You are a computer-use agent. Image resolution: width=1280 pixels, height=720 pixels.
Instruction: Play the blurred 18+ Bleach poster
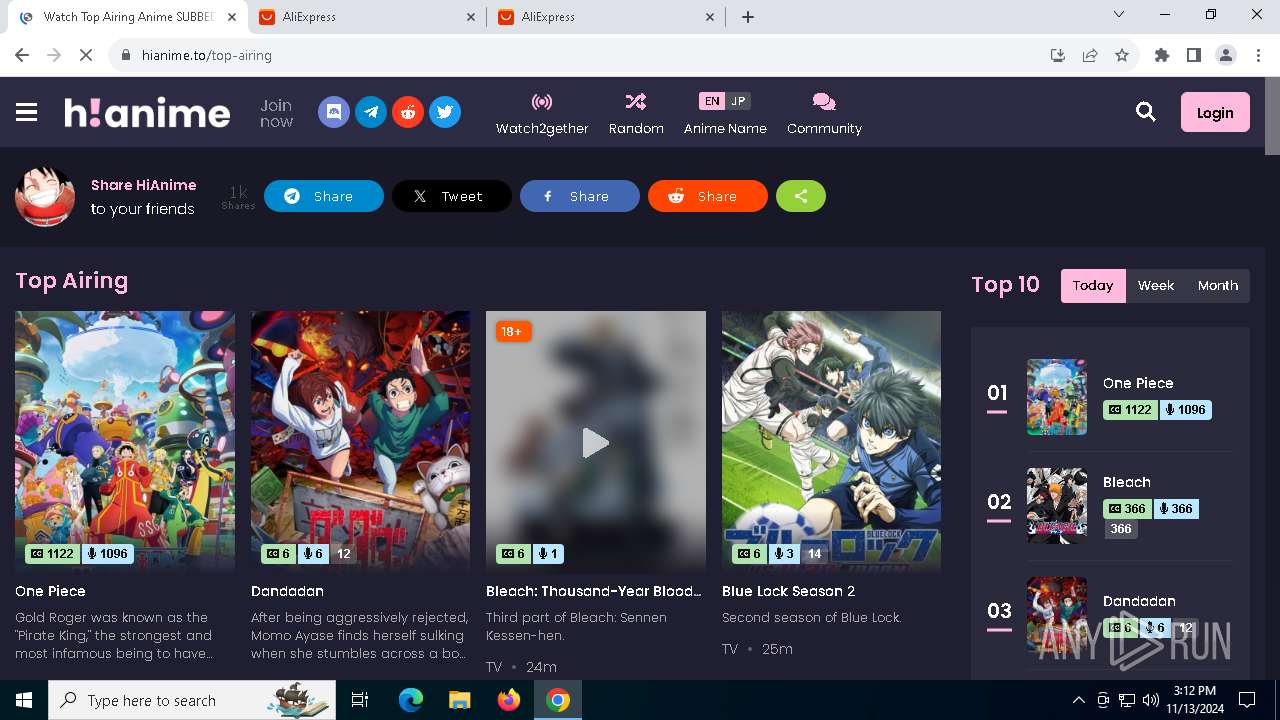point(596,441)
